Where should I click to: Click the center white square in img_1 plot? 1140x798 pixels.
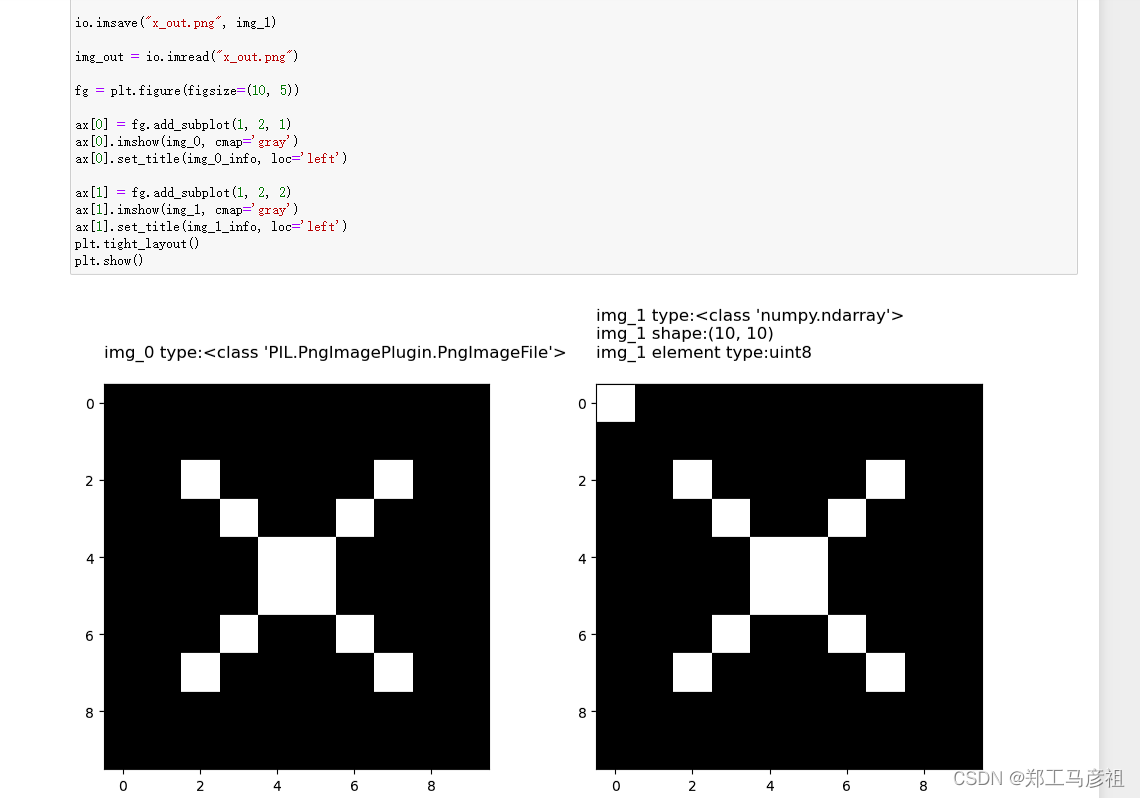click(789, 576)
